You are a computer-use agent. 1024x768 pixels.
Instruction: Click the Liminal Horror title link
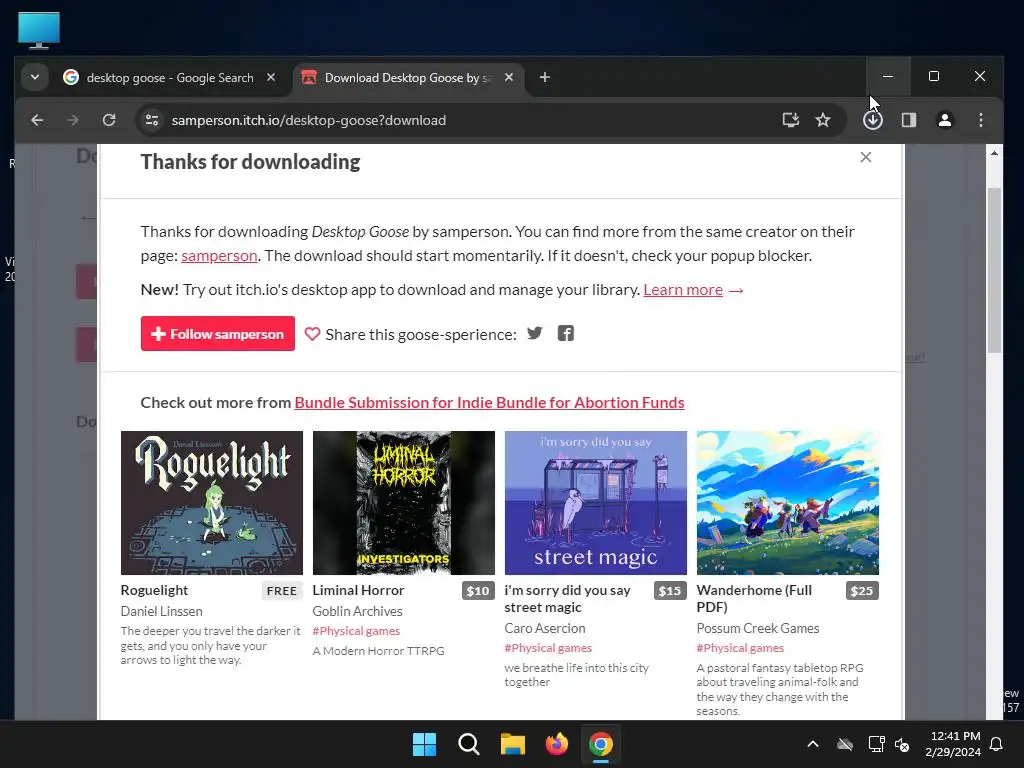pyautogui.click(x=358, y=590)
